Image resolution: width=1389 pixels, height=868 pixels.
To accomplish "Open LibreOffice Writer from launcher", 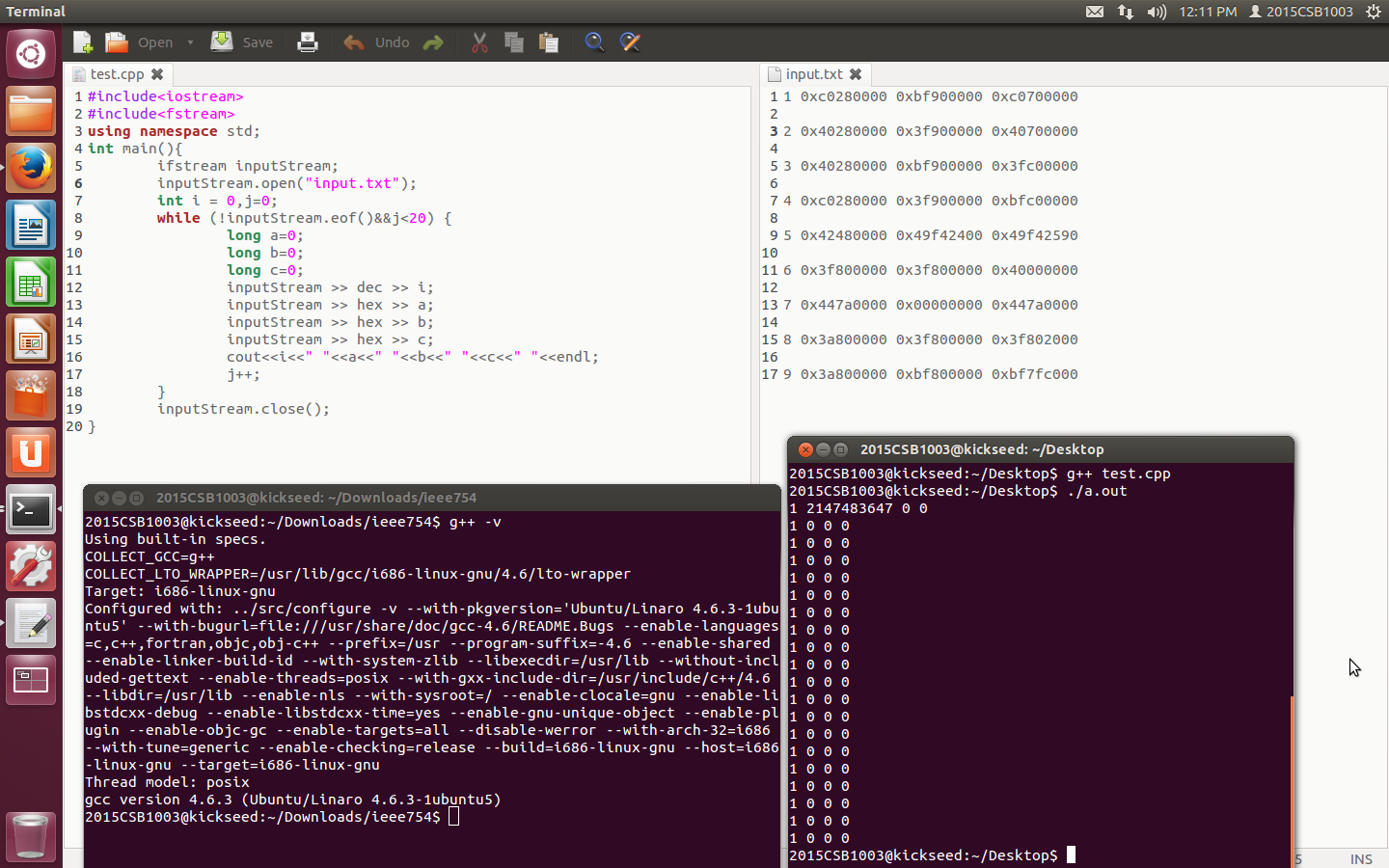I will pos(31,227).
